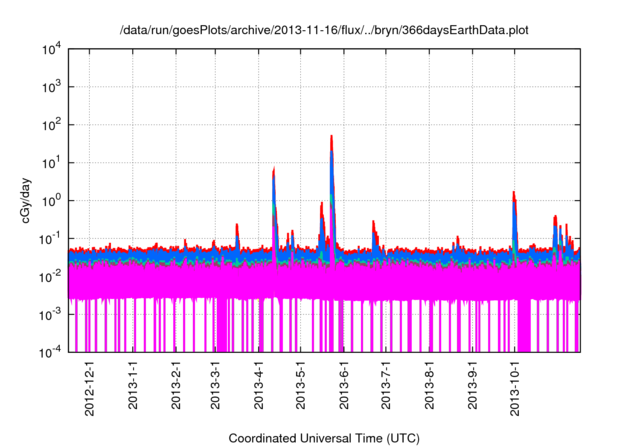Image resolution: width=640 pixels, height=448 pixels.
Task: Click the 2012-12-1 date tick label
Action: [x=89, y=388]
